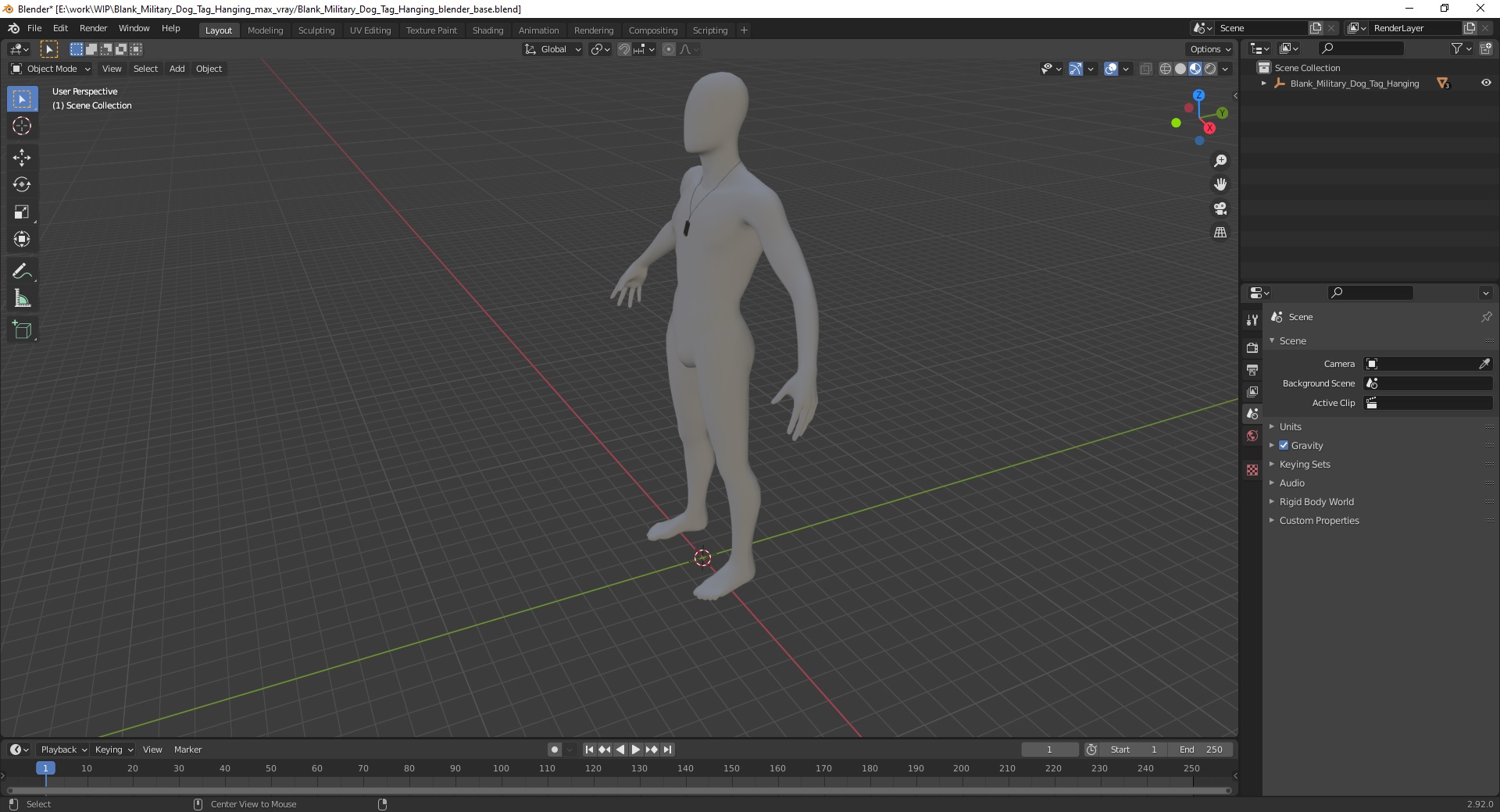Switch perspective/orthographic grid icon

(x=1220, y=233)
